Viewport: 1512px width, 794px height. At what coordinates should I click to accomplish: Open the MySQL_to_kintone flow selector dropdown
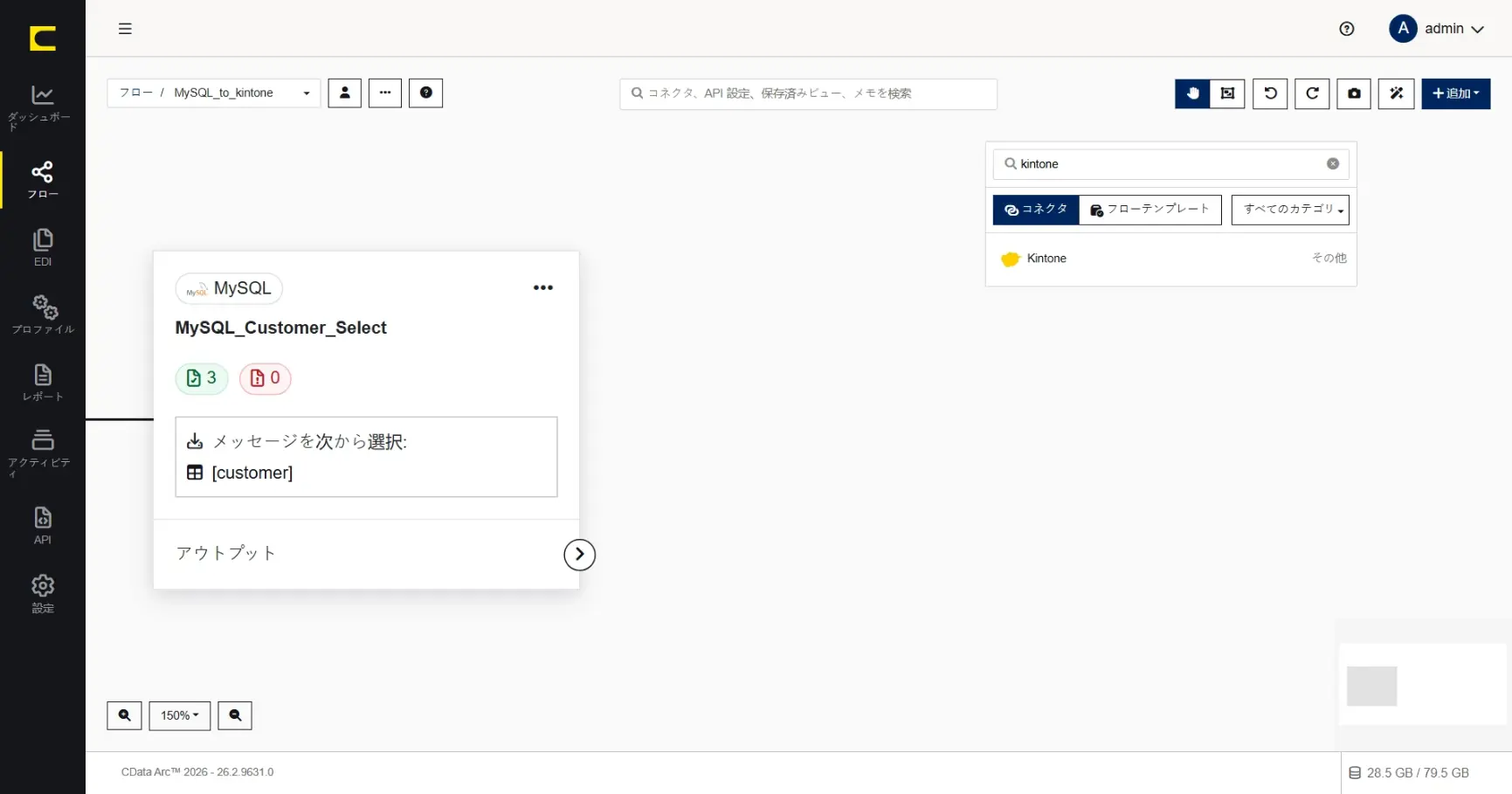[214, 93]
